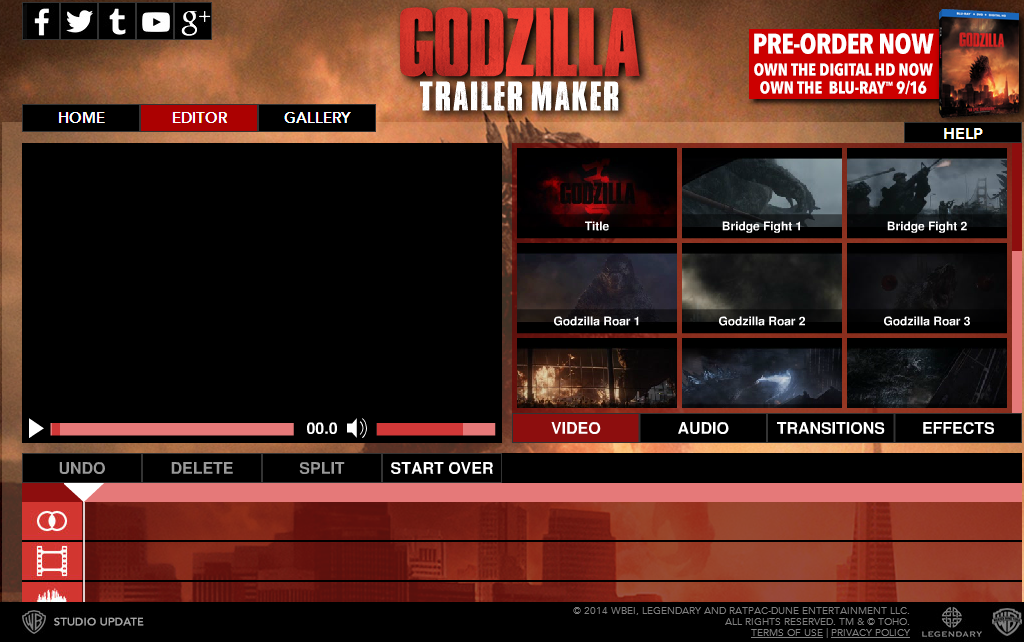
Task: Click the DELETE button
Action: (x=202, y=468)
